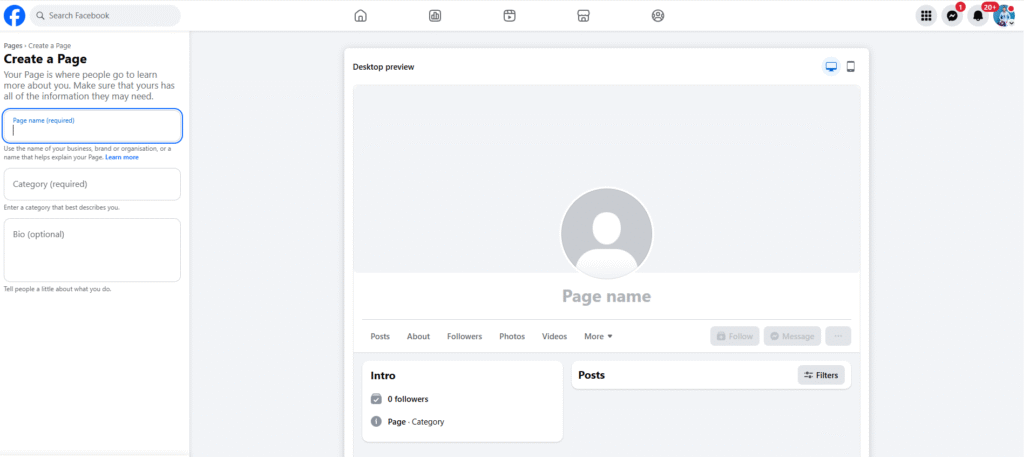This screenshot has width=1024, height=457.
Task: Click the Learn more link
Action: [122, 158]
